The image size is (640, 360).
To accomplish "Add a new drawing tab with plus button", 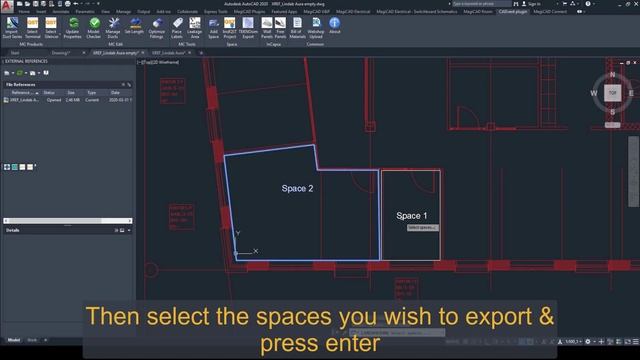I will coord(201,53).
